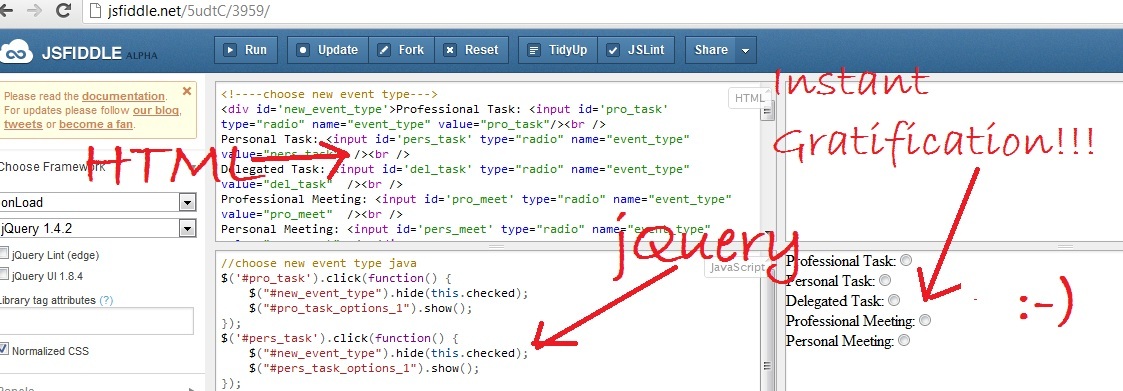1123x391 pixels.
Task: Click the 'Delegated Task:' label in result
Action: point(834,301)
